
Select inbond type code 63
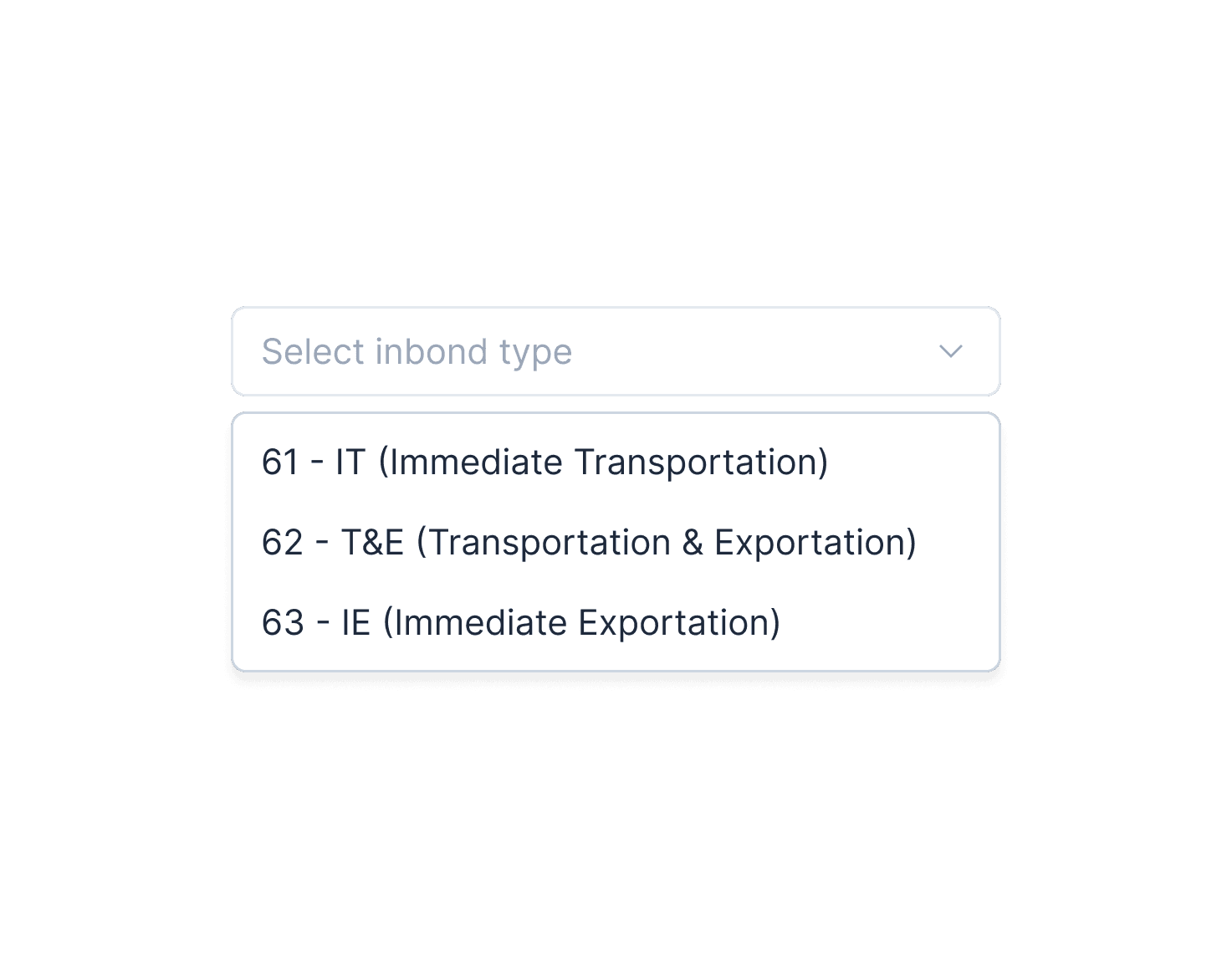(x=520, y=623)
